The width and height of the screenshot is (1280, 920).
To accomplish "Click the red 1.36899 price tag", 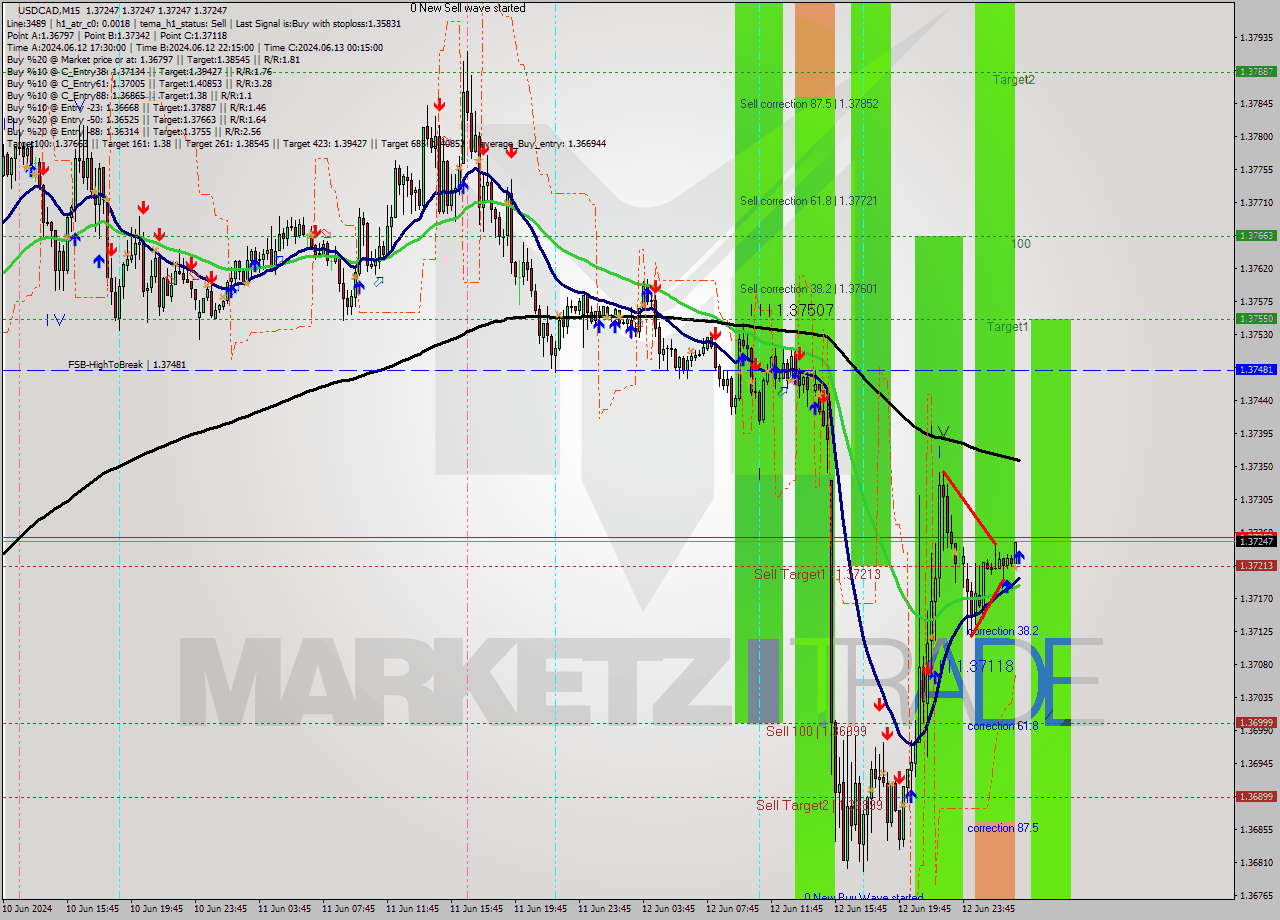I will (1255, 797).
